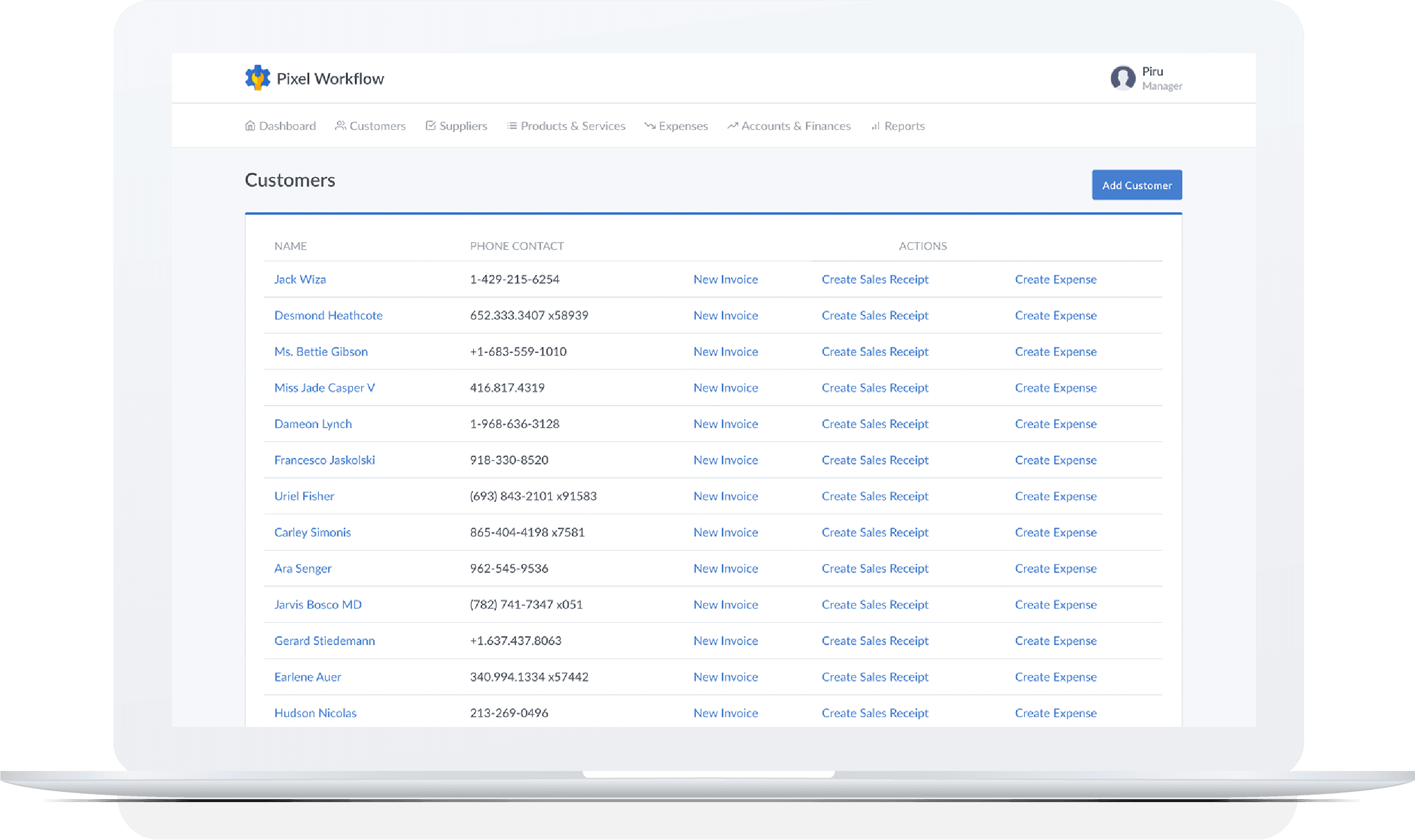Open the Accounts & Finances section

pyautogui.click(x=795, y=126)
